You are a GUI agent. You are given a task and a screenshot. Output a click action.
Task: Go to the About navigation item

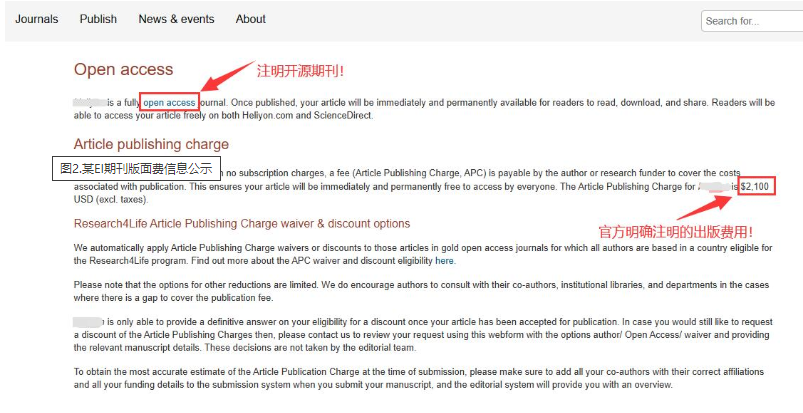click(250, 19)
